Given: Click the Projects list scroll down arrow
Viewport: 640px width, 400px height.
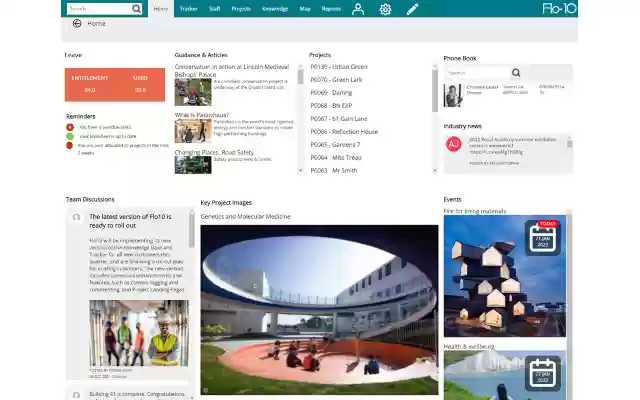Looking at the screenshot, I should point(435,170).
